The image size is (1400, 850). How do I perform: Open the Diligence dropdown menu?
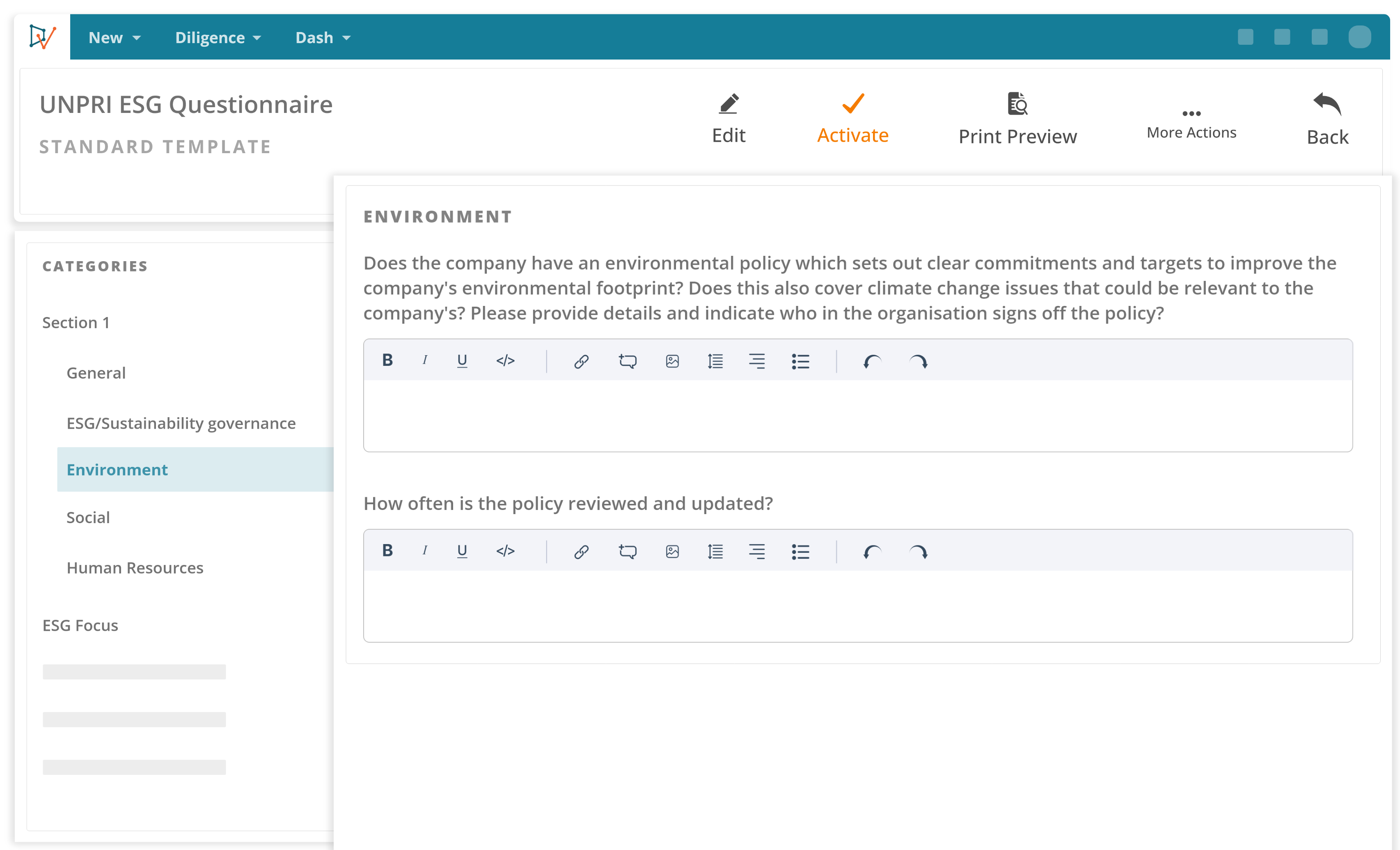pyautogui.click(x=218, y=37)
